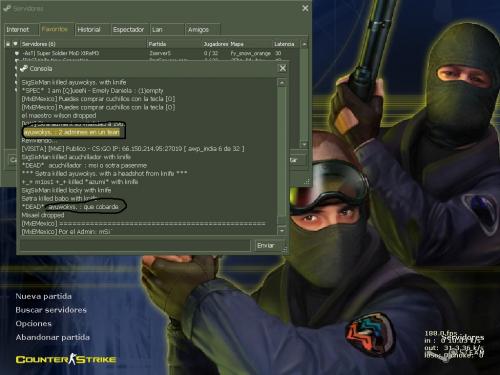Close the Servidores browser window
The width and height of the screenshot is (500, 375).
point(305,8)
